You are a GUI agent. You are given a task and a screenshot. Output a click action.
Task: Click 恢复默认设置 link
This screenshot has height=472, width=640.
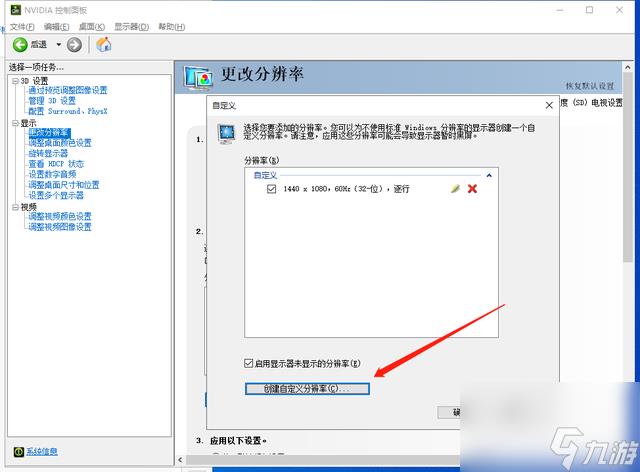[x=589, y=86]
